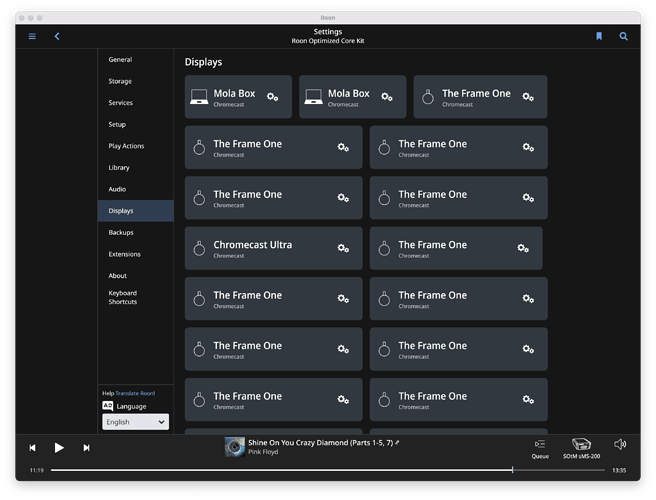
Task: Select the Displays settings tab
Action: (136, 211)
